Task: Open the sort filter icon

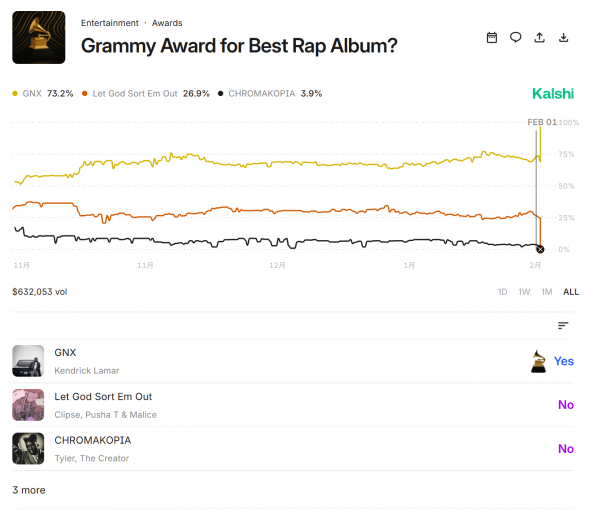Action: pos(563,325)
